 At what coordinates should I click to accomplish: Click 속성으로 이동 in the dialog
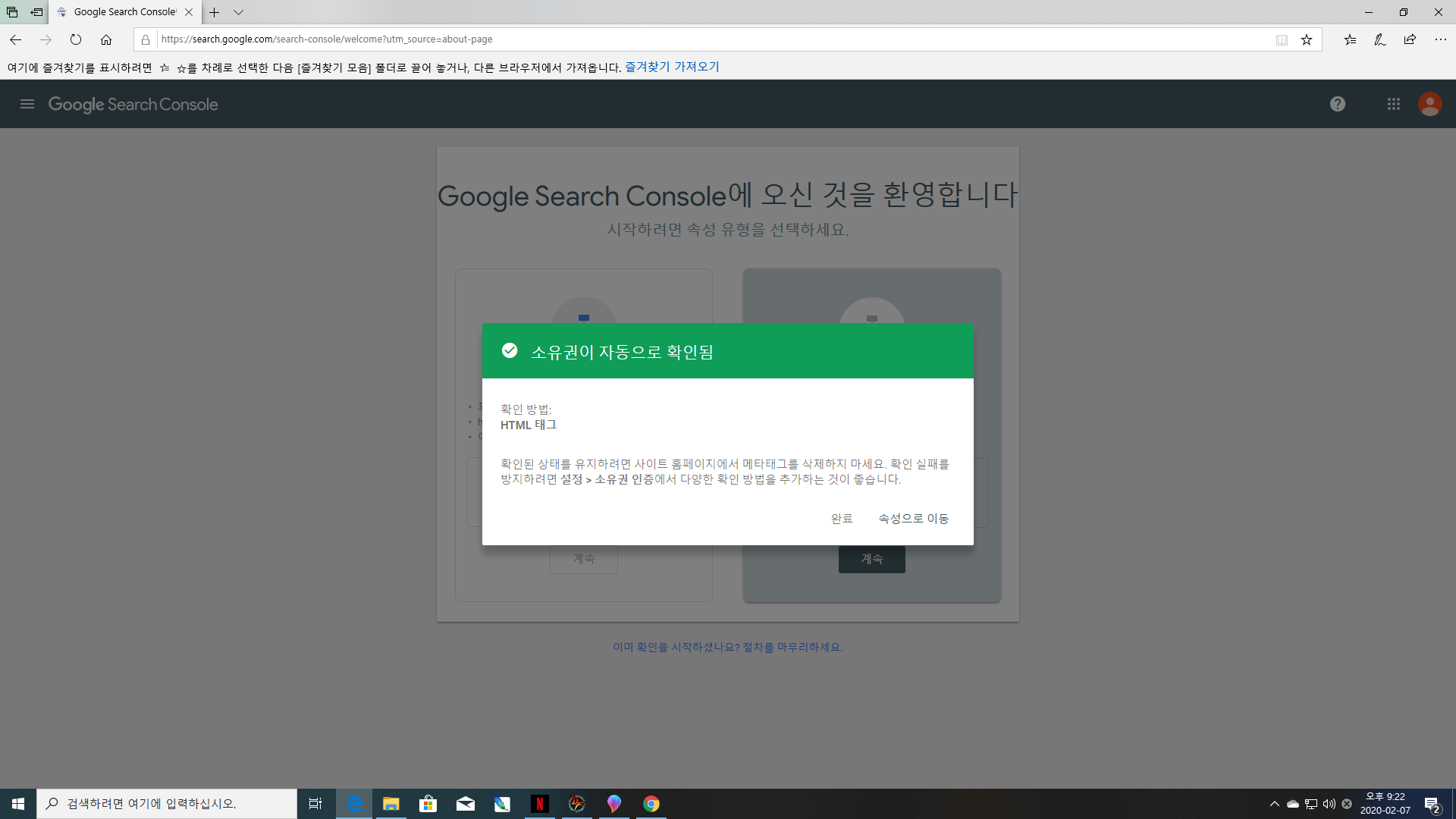[913, 519]
